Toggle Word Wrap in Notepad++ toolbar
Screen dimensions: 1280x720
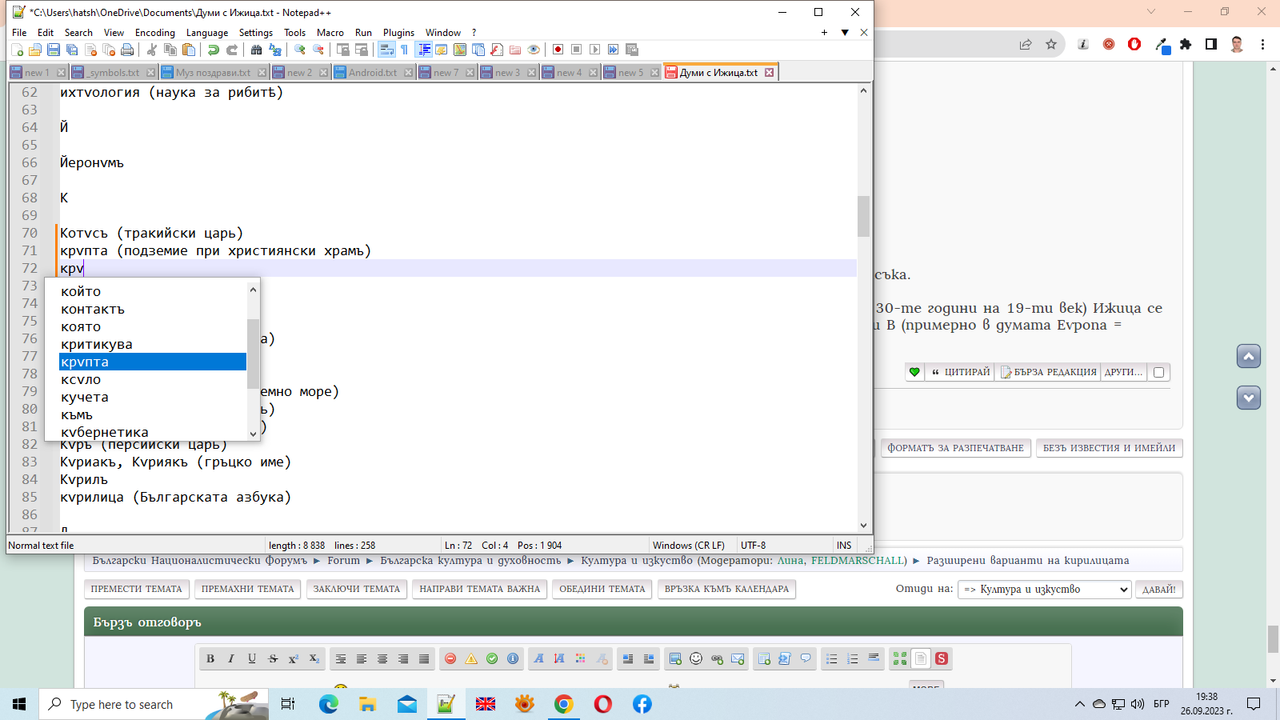[386, 50]
